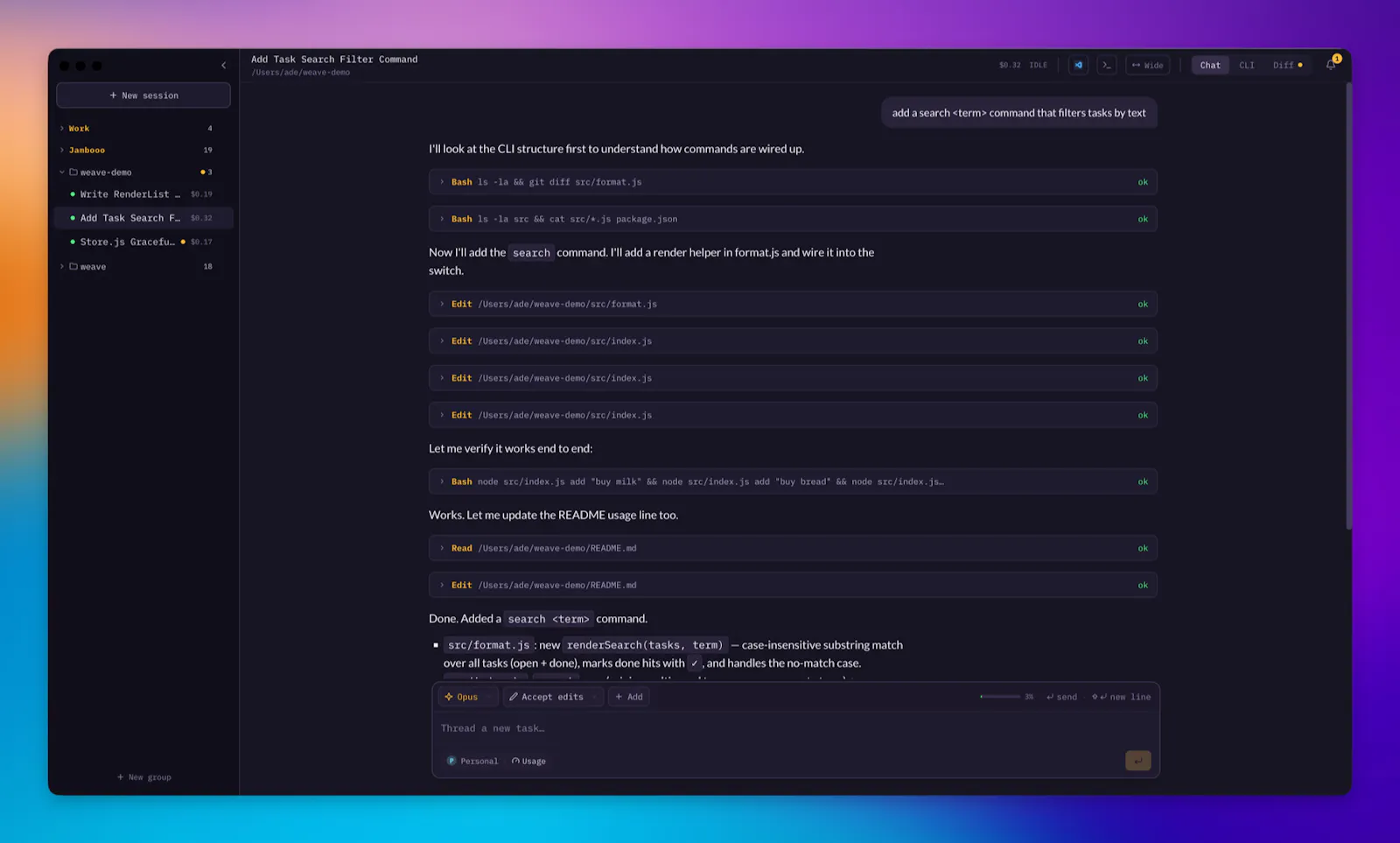
Task: Click the IDLE status label
Action: coord(1039,65)
